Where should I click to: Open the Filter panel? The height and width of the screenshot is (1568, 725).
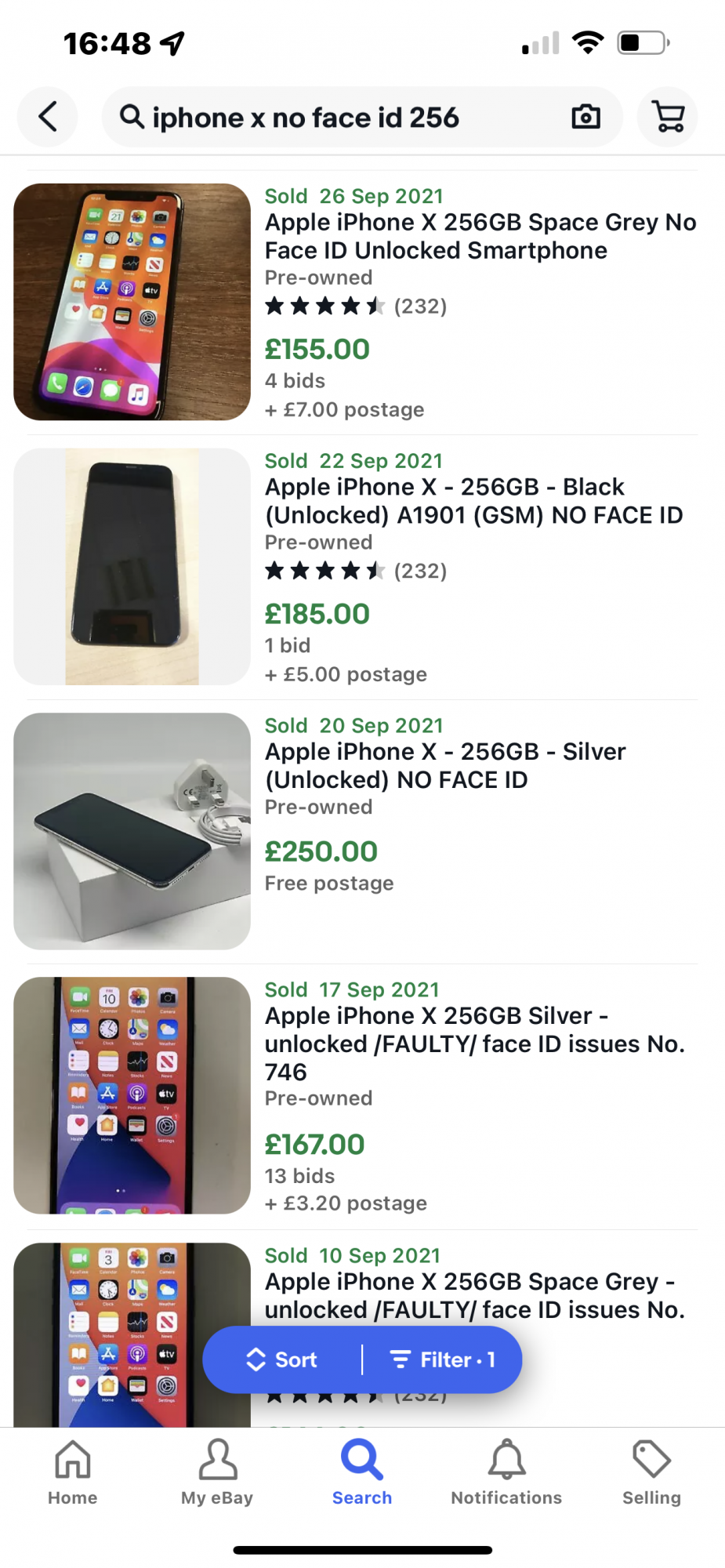coord(443,1359)
